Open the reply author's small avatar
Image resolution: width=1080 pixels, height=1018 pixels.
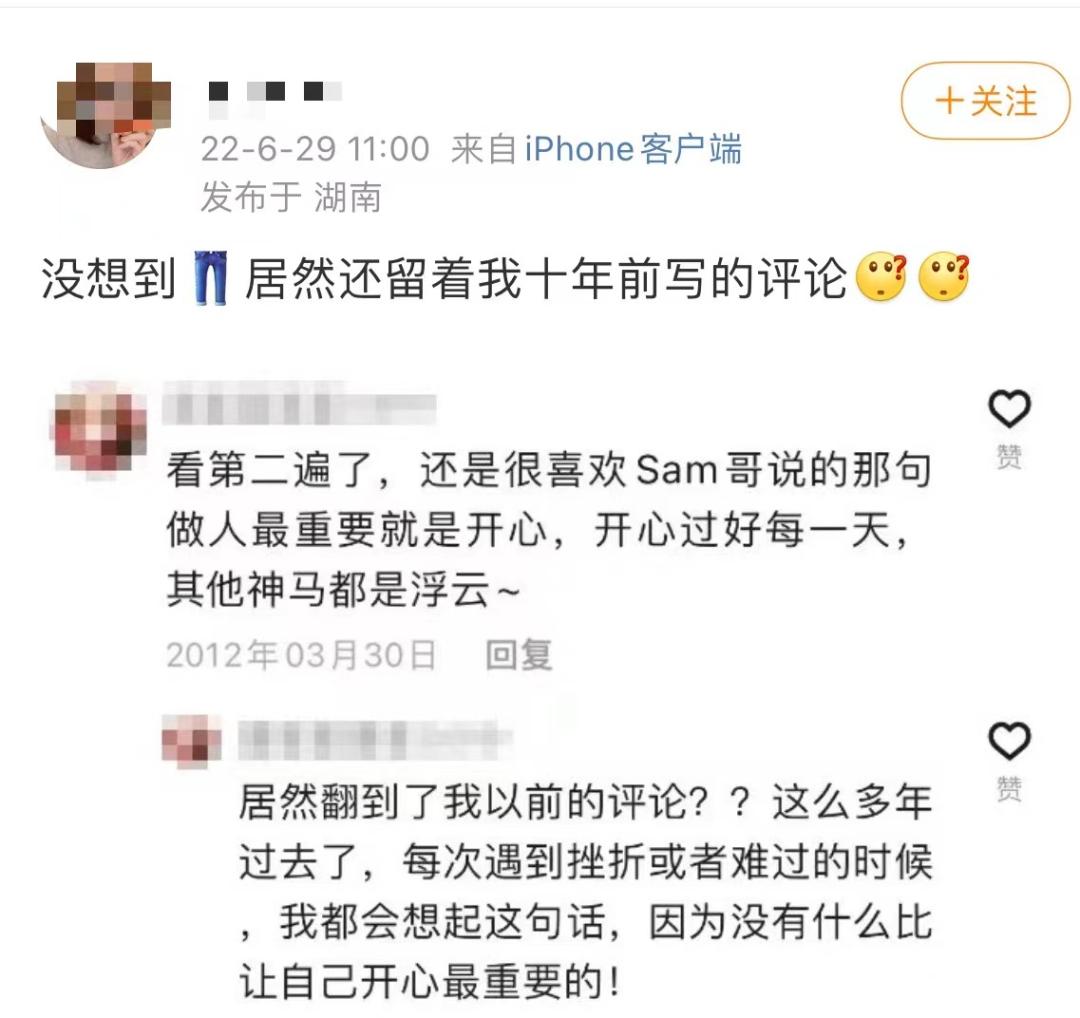(x=192, y=742)
